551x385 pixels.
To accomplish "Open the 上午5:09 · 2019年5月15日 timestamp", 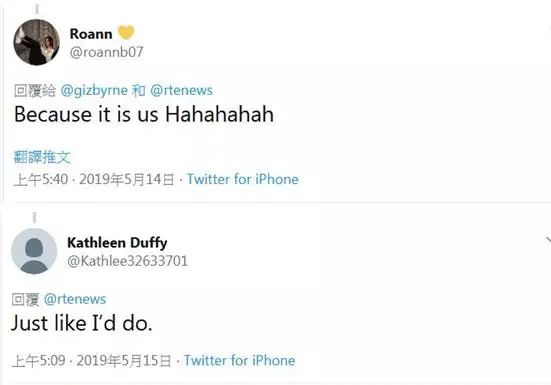I will (x=91, y=360).
